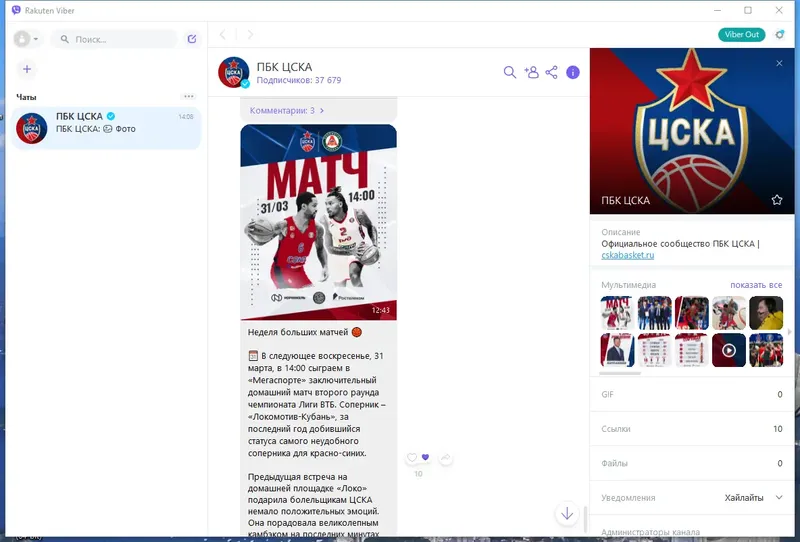
Task: Like the post with heart icon
Action: 412,457
